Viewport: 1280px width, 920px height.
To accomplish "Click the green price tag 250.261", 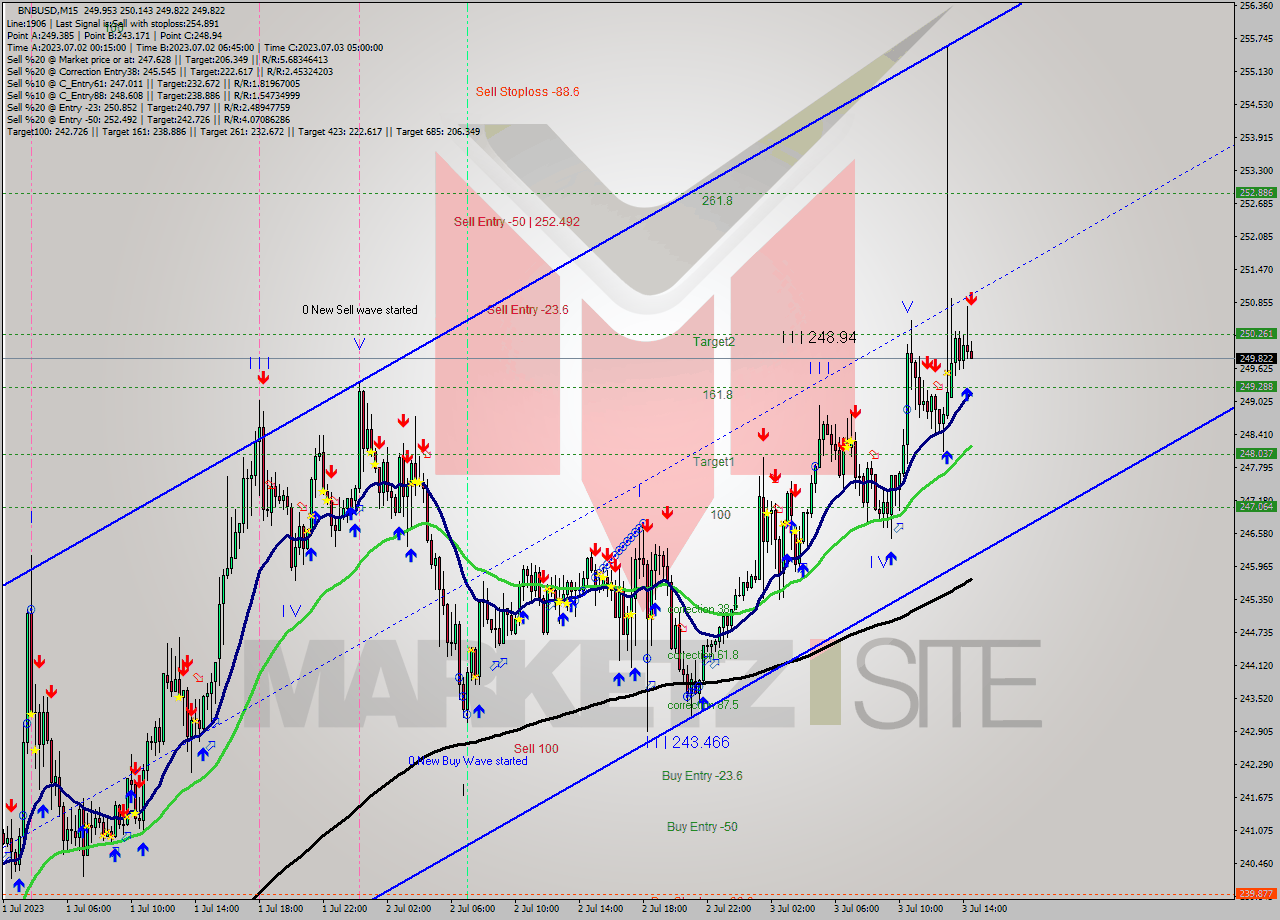I will point(1256,334).
